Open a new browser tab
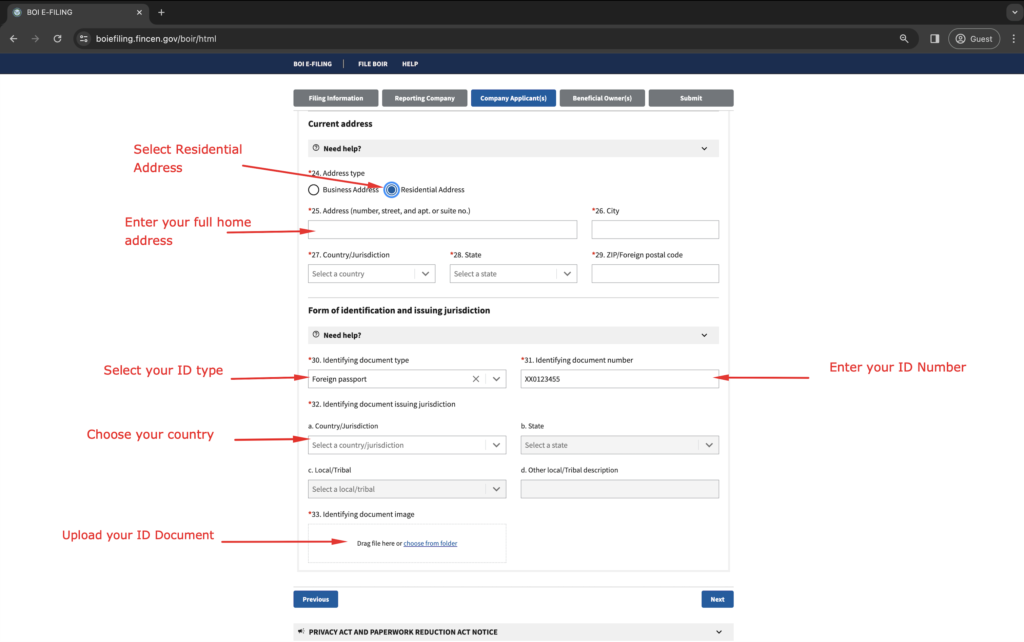1024x642 pixels. [x=161, y=12]
